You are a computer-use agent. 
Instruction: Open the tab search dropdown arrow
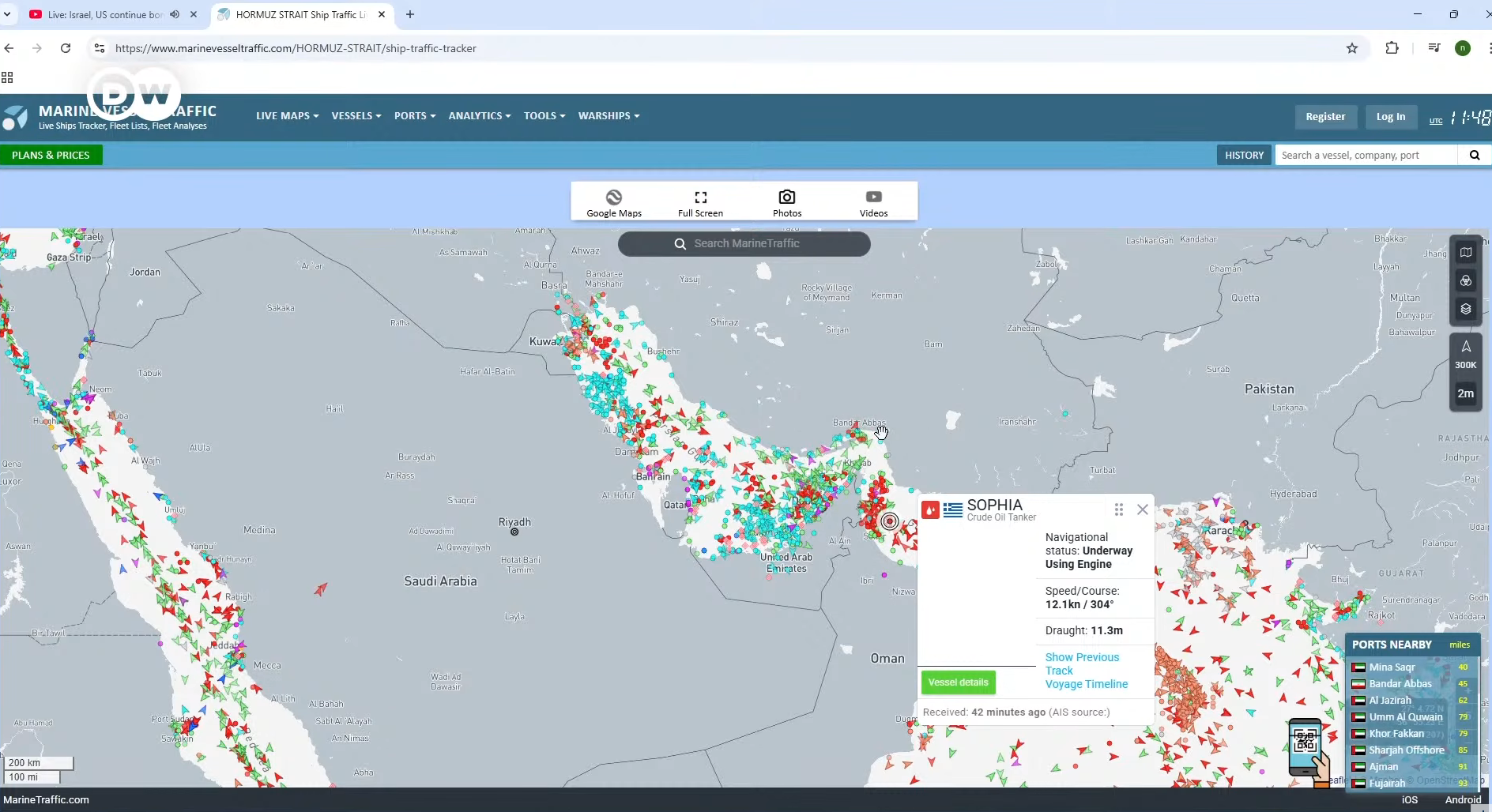7,14
